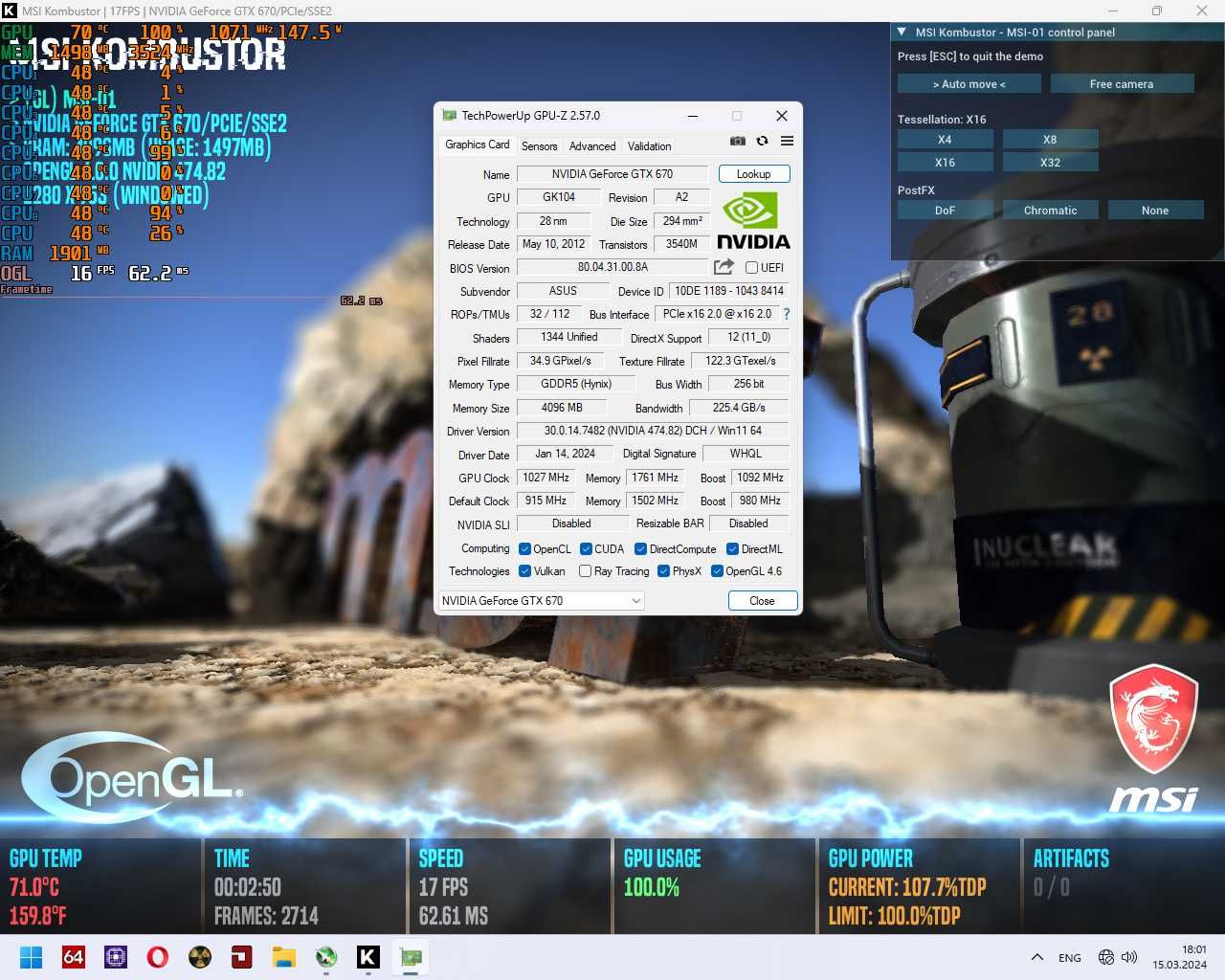The height and width of the screenshot is (980, 1225).
Task: Set tessellation to X32
Action: pos(1050,163)
